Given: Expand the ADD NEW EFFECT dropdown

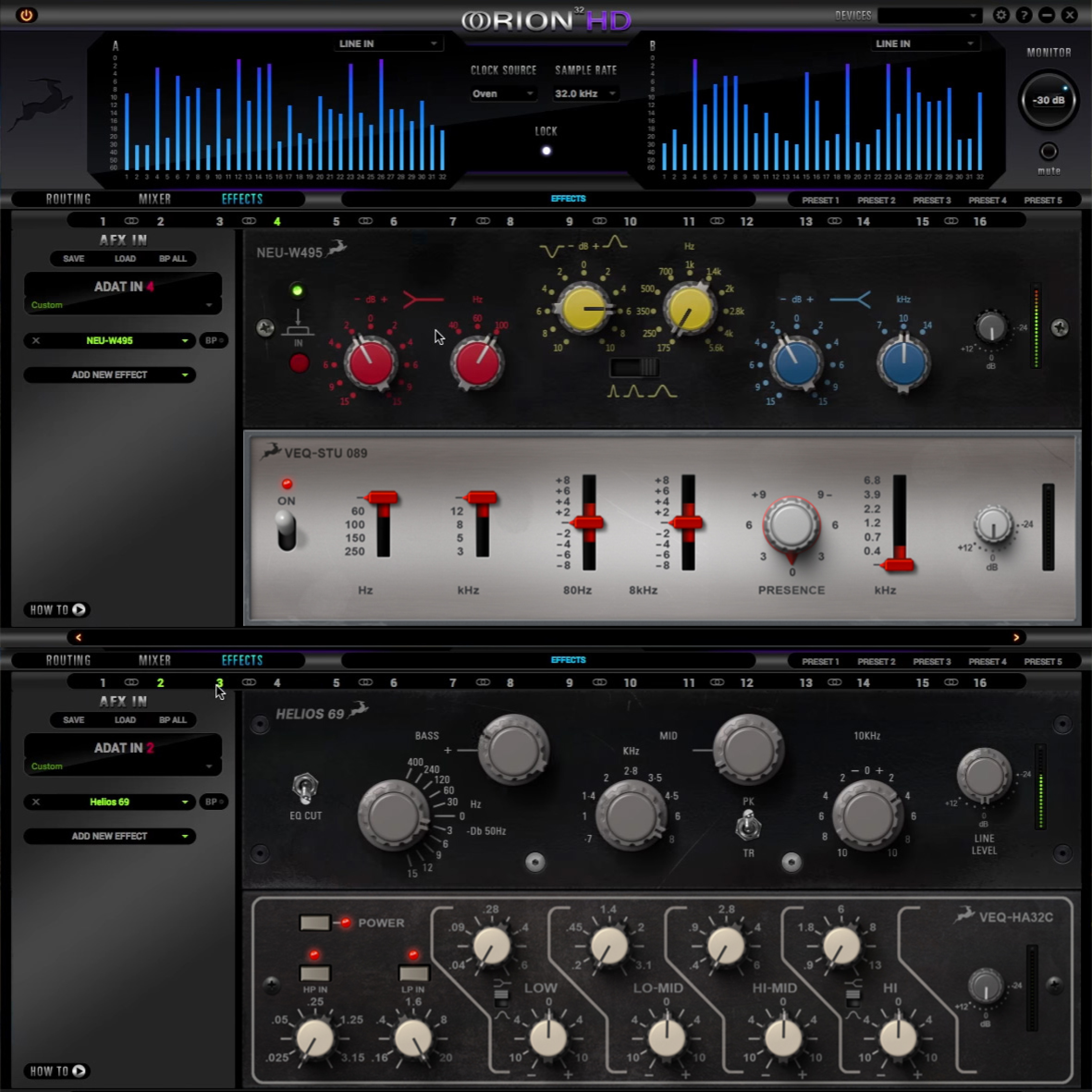Looking at the screenshot, I should pos(109,375).
